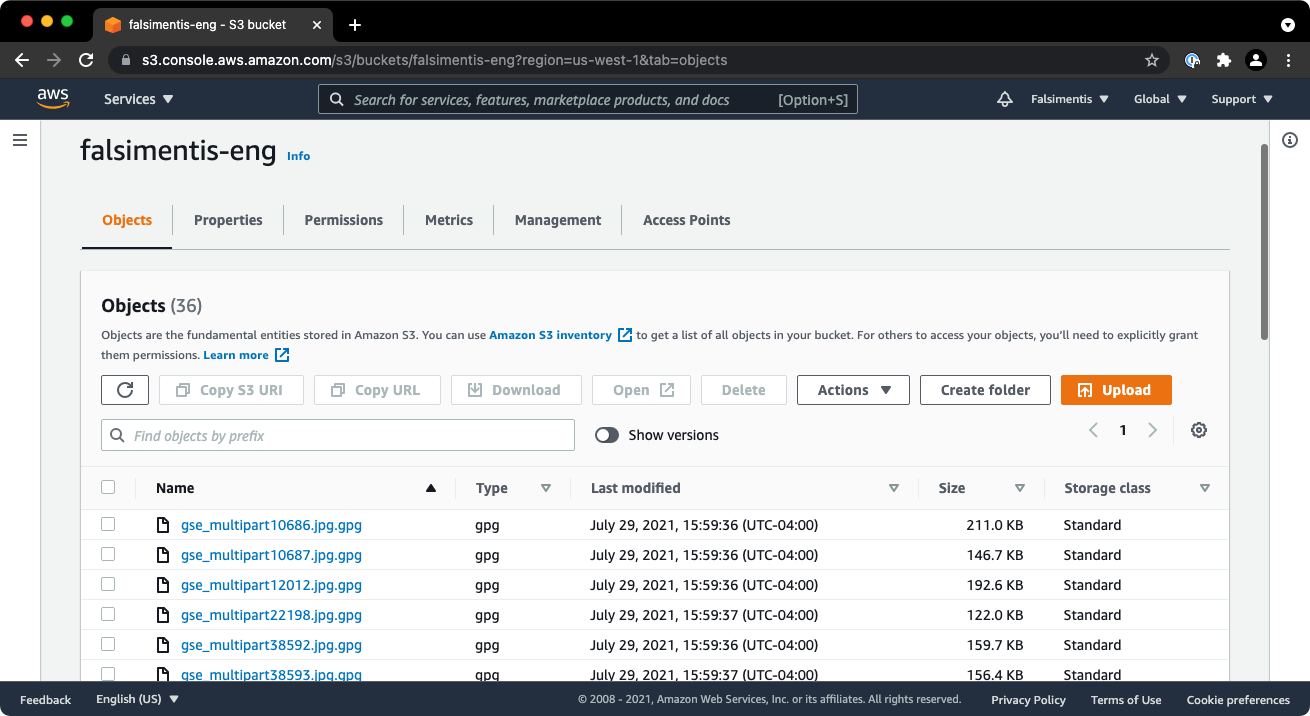Open the Terms of Use footer link
1310x716 pixels.
1126,700
